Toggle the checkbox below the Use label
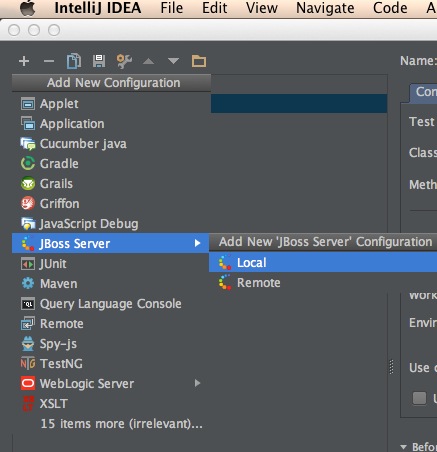Image resolution: width=437 pixels, height=452 pixels. pos(419,398)
